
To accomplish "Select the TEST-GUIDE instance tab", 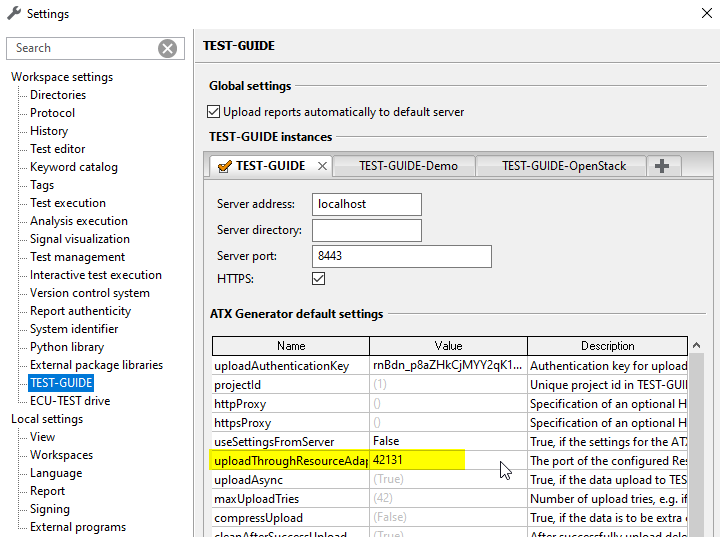I will (270, 166).
